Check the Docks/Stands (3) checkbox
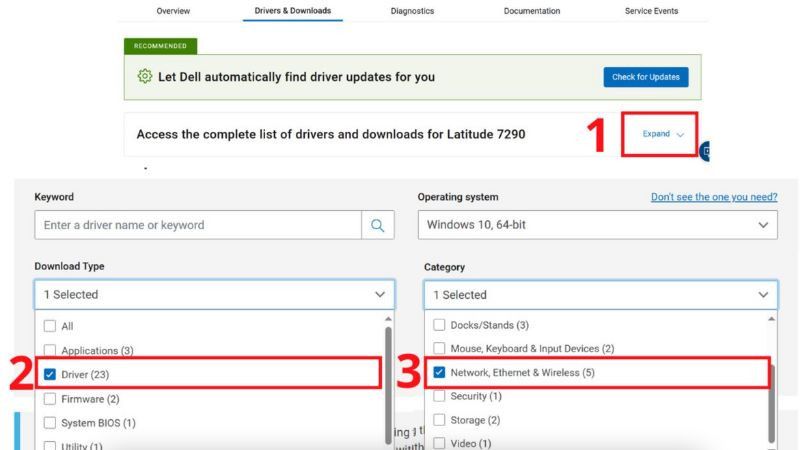800x450 pixels. click(439, 324)
